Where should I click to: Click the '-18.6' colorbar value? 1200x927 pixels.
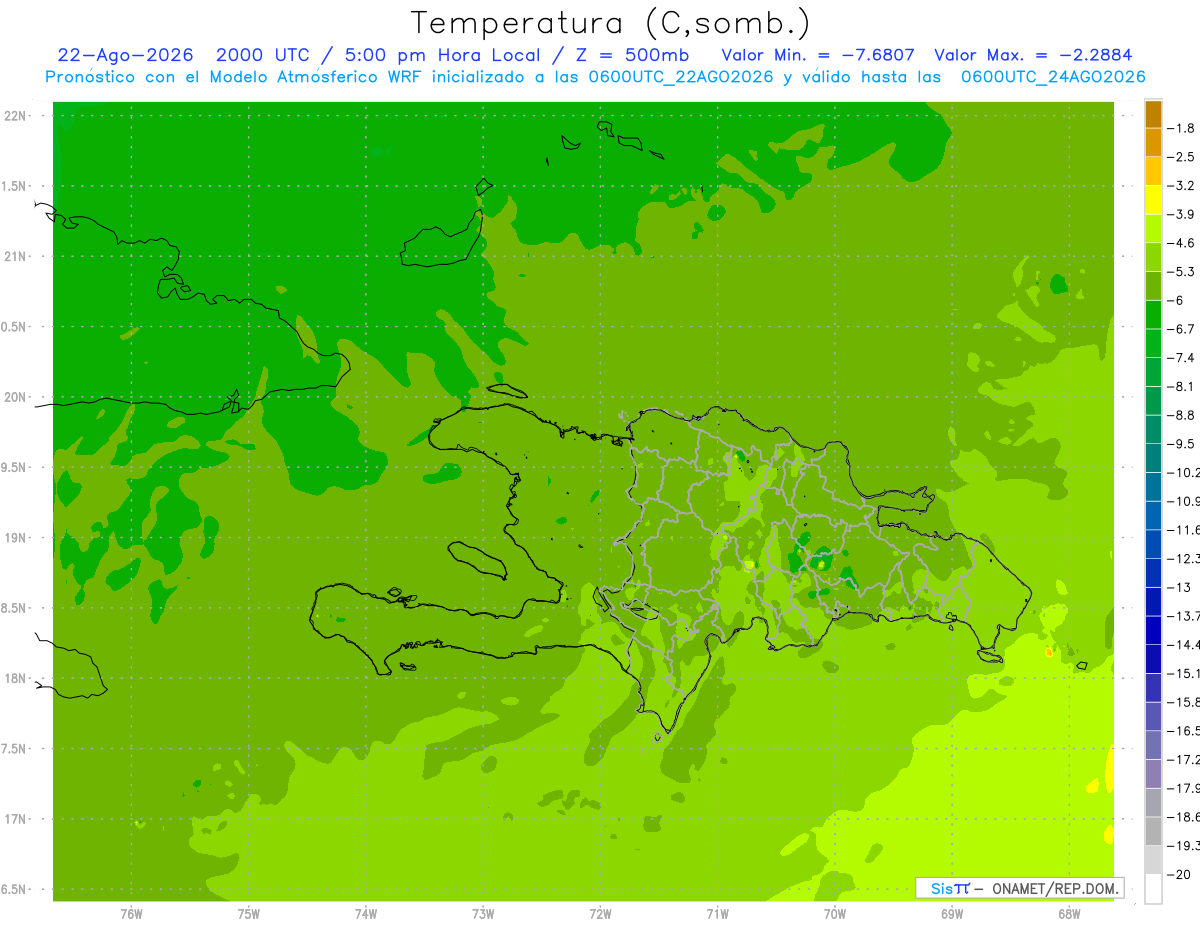click(x=1183, y=817)
